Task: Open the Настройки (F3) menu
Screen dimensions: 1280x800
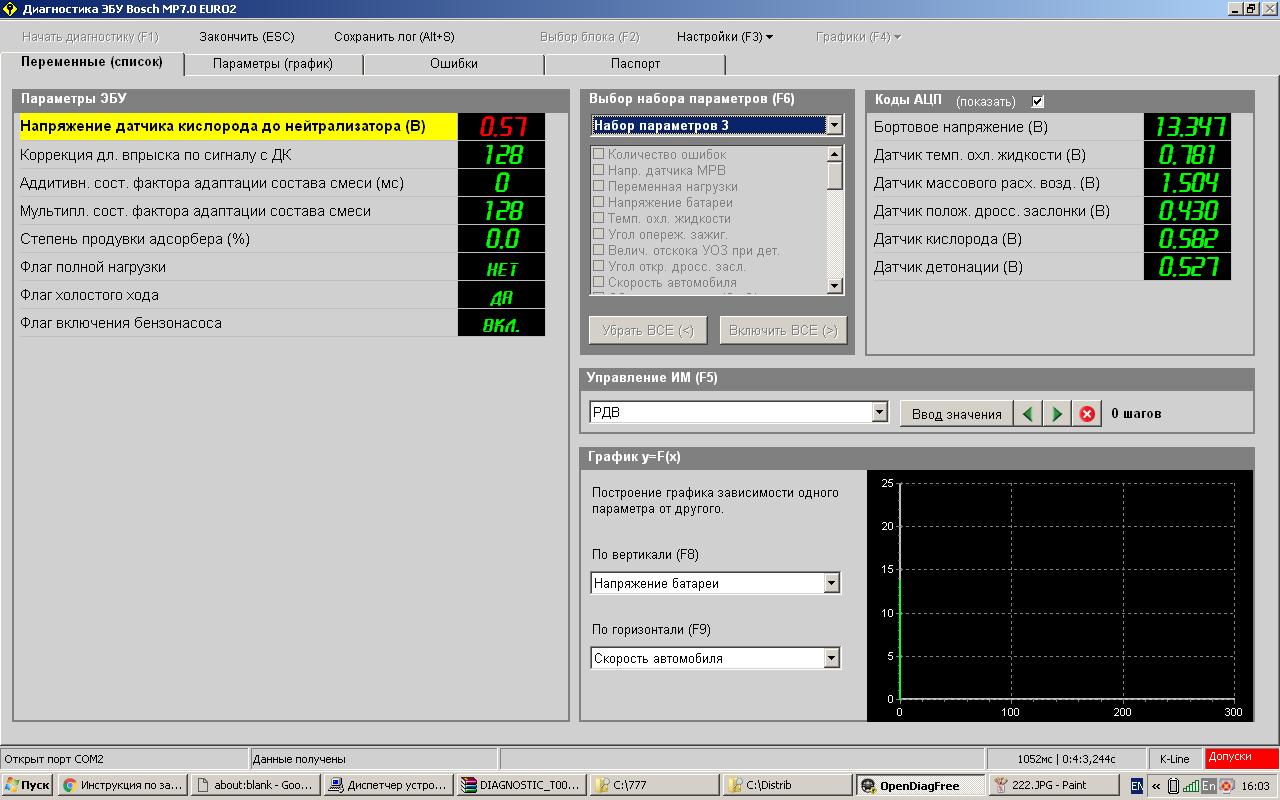Action: pos(724,37)
